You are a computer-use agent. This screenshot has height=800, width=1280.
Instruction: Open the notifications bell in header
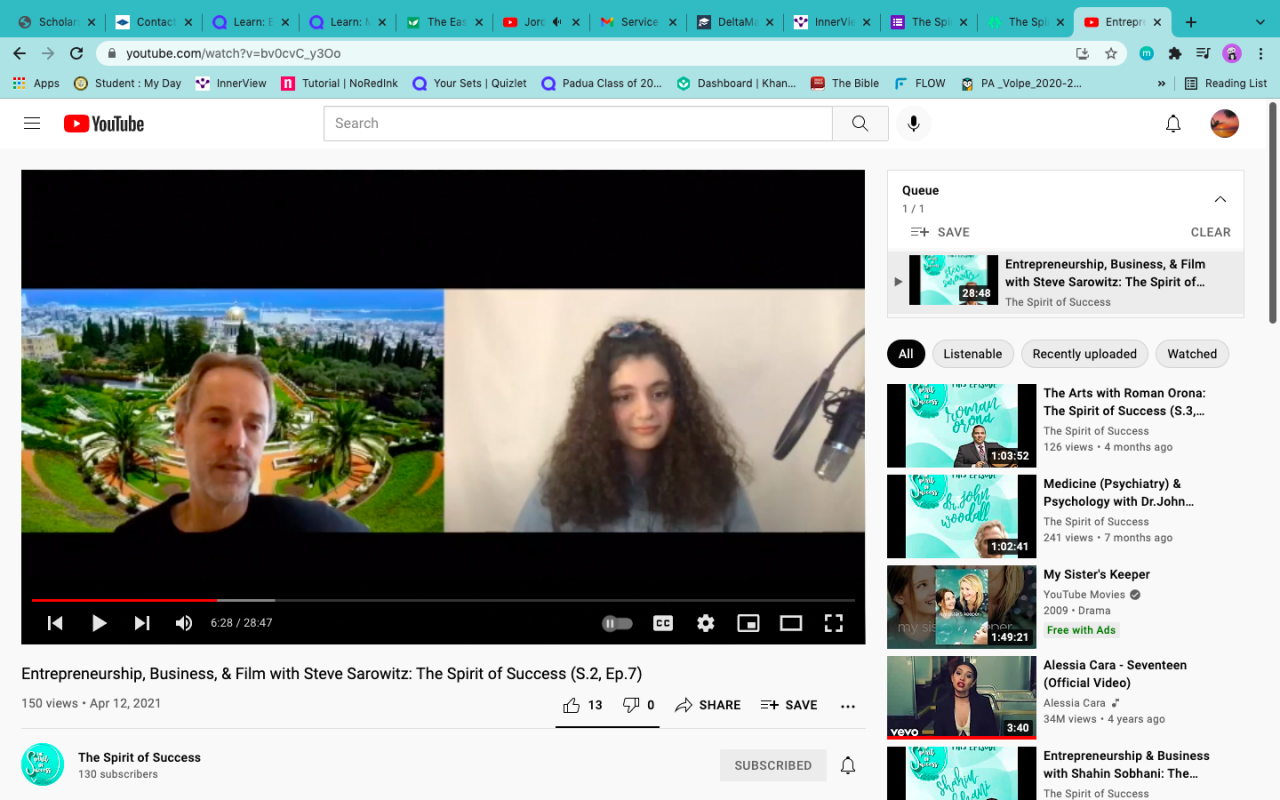pos(1173,123)
